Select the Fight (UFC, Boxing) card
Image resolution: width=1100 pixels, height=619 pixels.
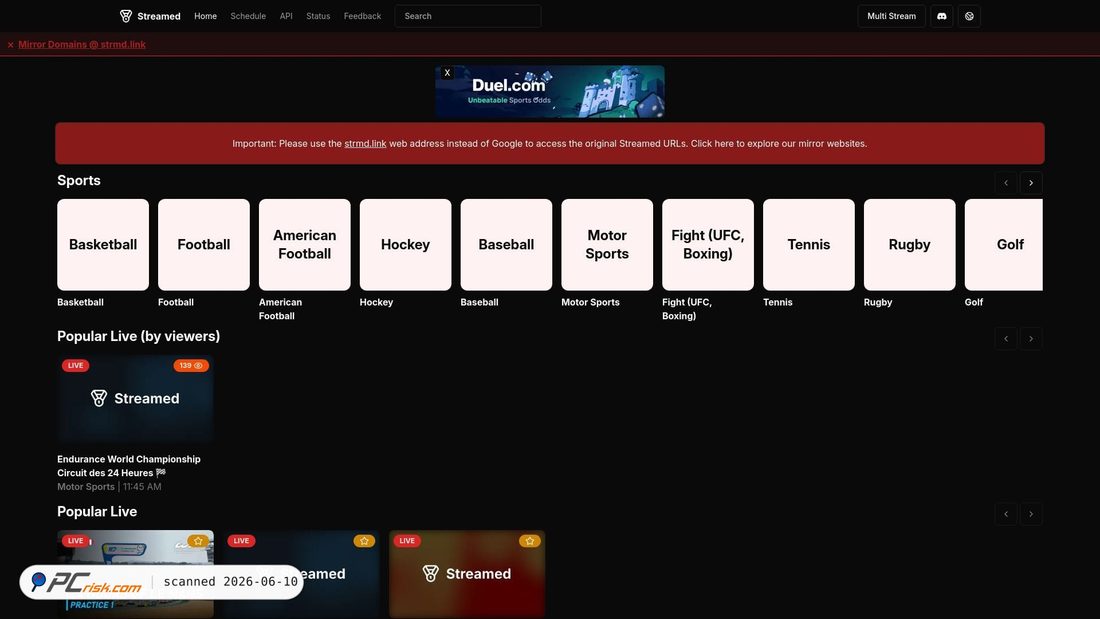708,244
